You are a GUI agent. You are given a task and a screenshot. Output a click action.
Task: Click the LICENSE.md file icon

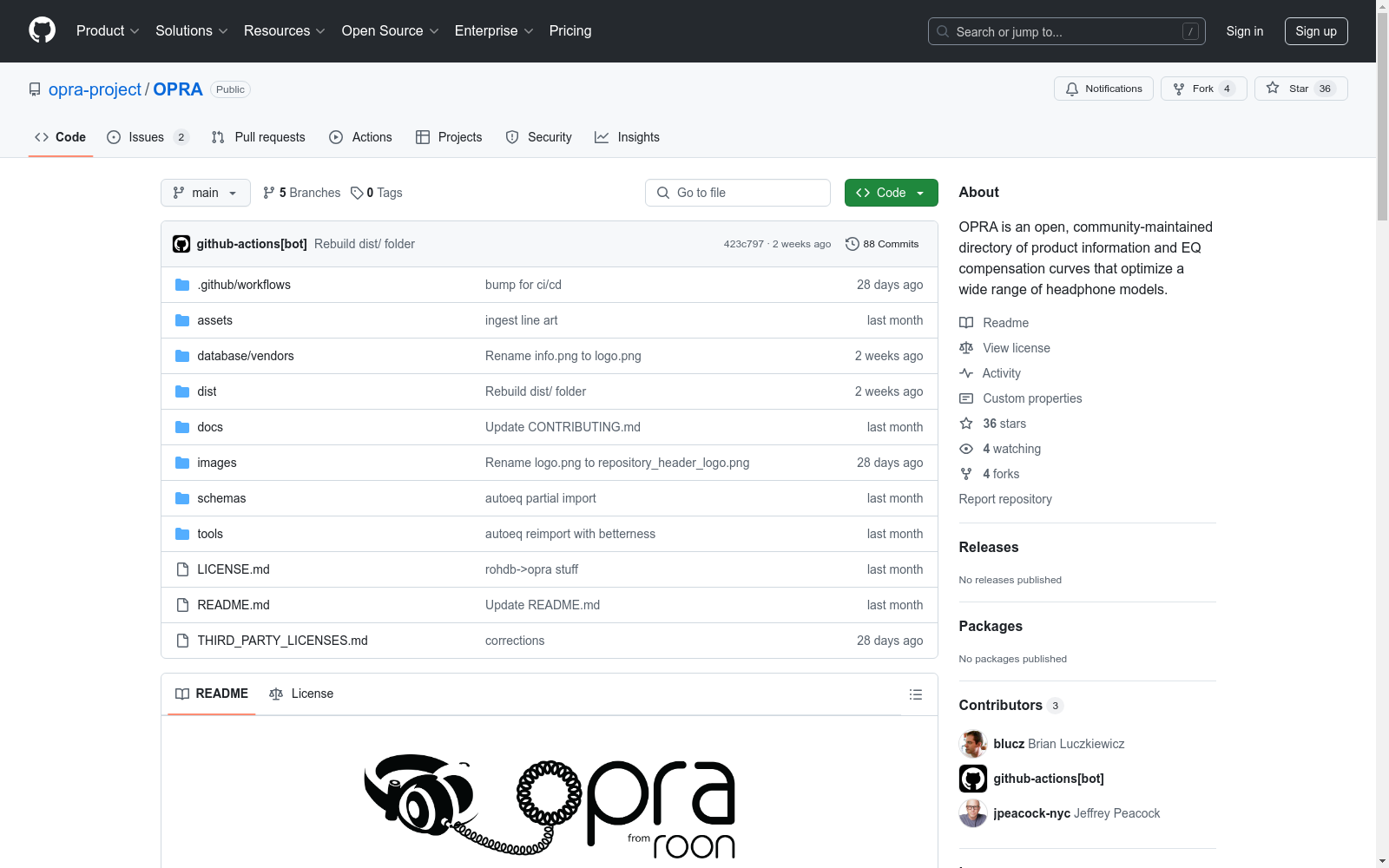(182, 569)
